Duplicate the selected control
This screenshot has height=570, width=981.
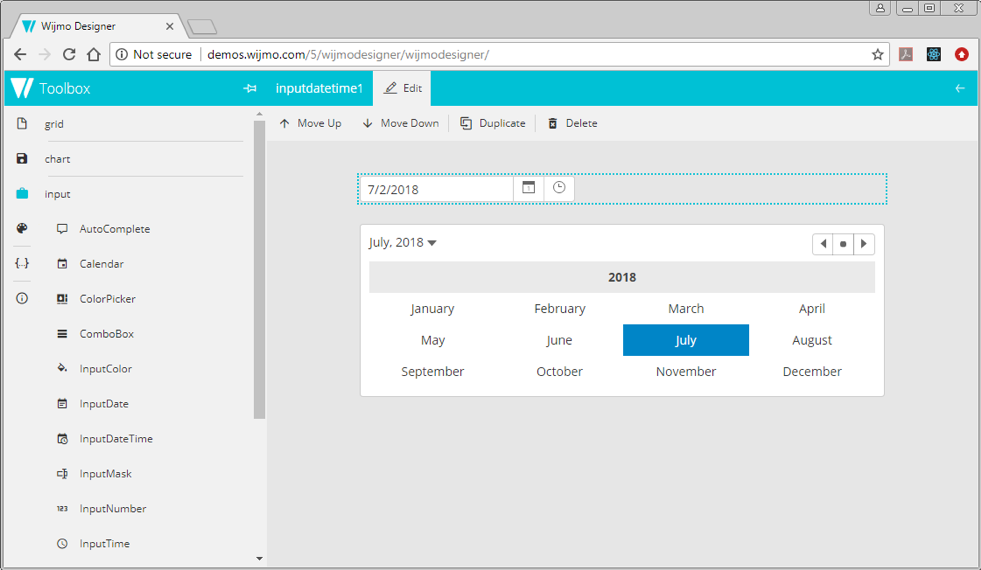(492, 123)
